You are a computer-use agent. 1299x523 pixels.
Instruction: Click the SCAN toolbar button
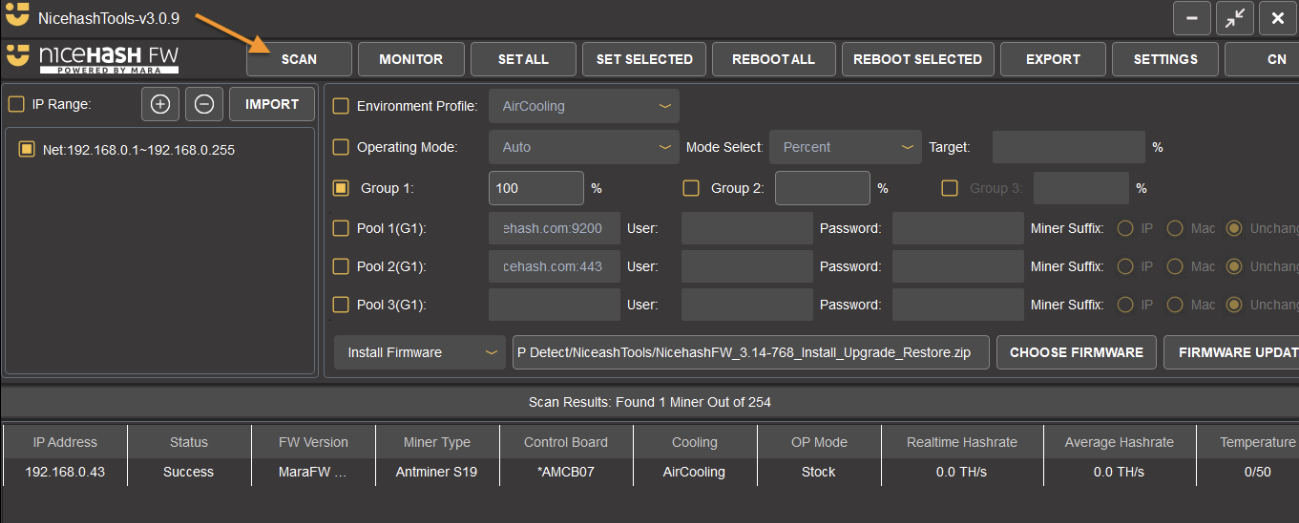coord(299,59)
